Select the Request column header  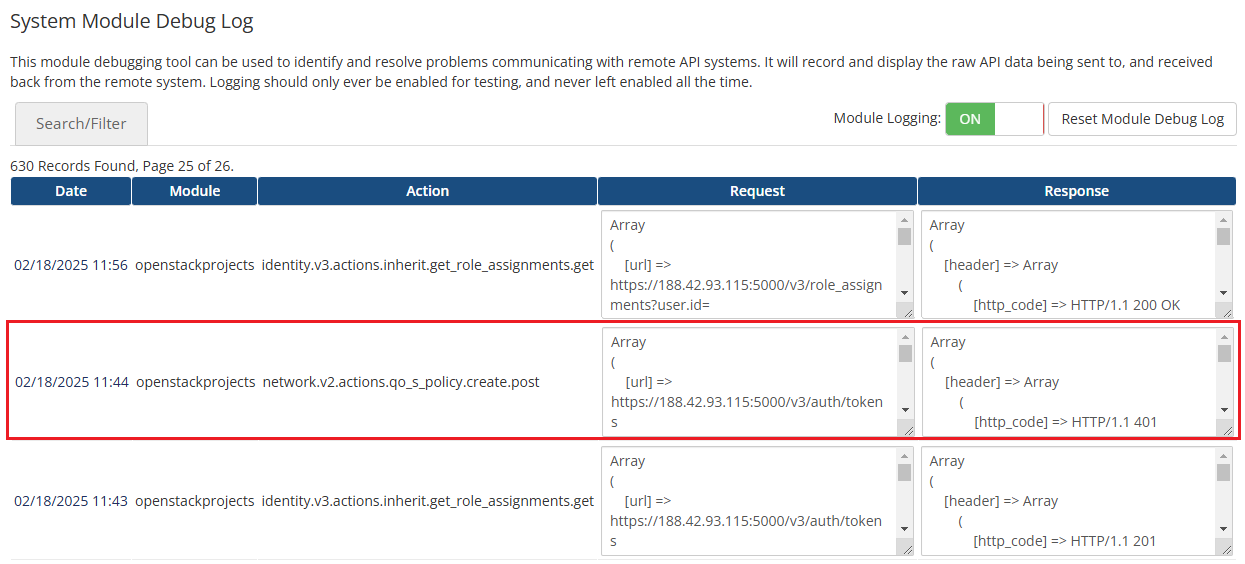click(758, 191)
